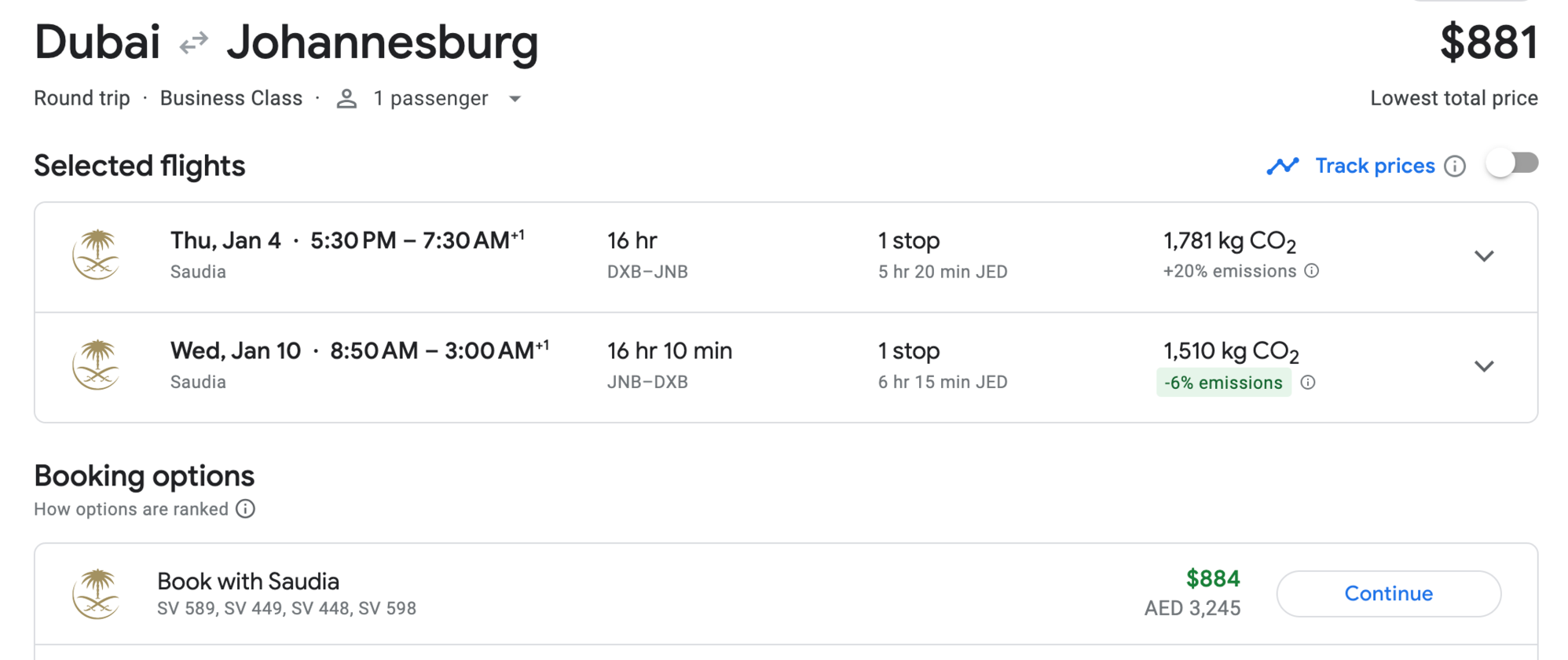Click the Saudia logo in Booking options

coord(97,593)
